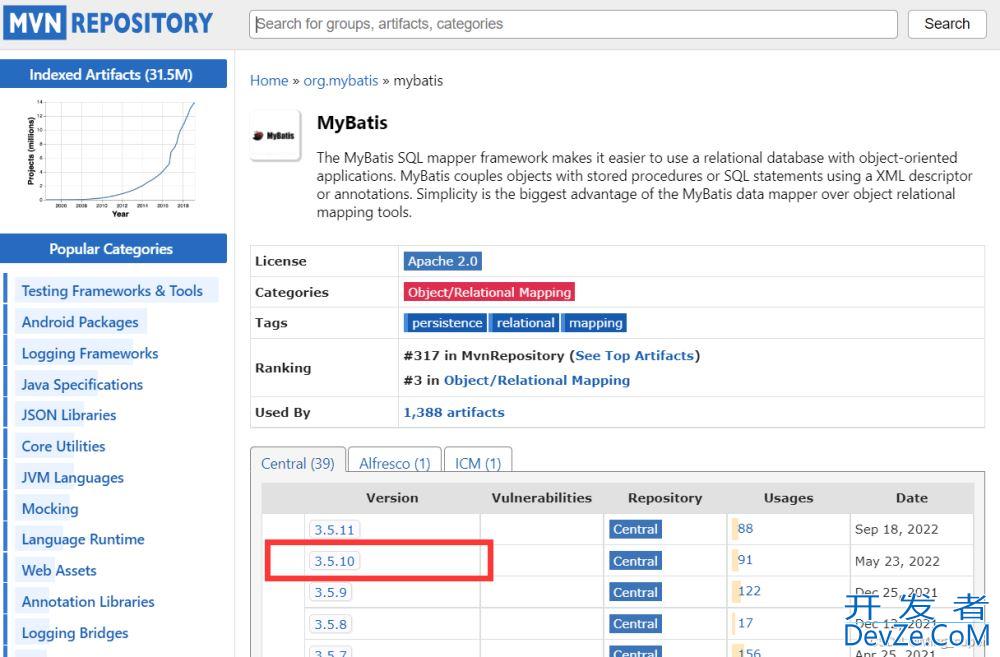Click the Date column header
Screen dimensions: 1000x657
911,498
